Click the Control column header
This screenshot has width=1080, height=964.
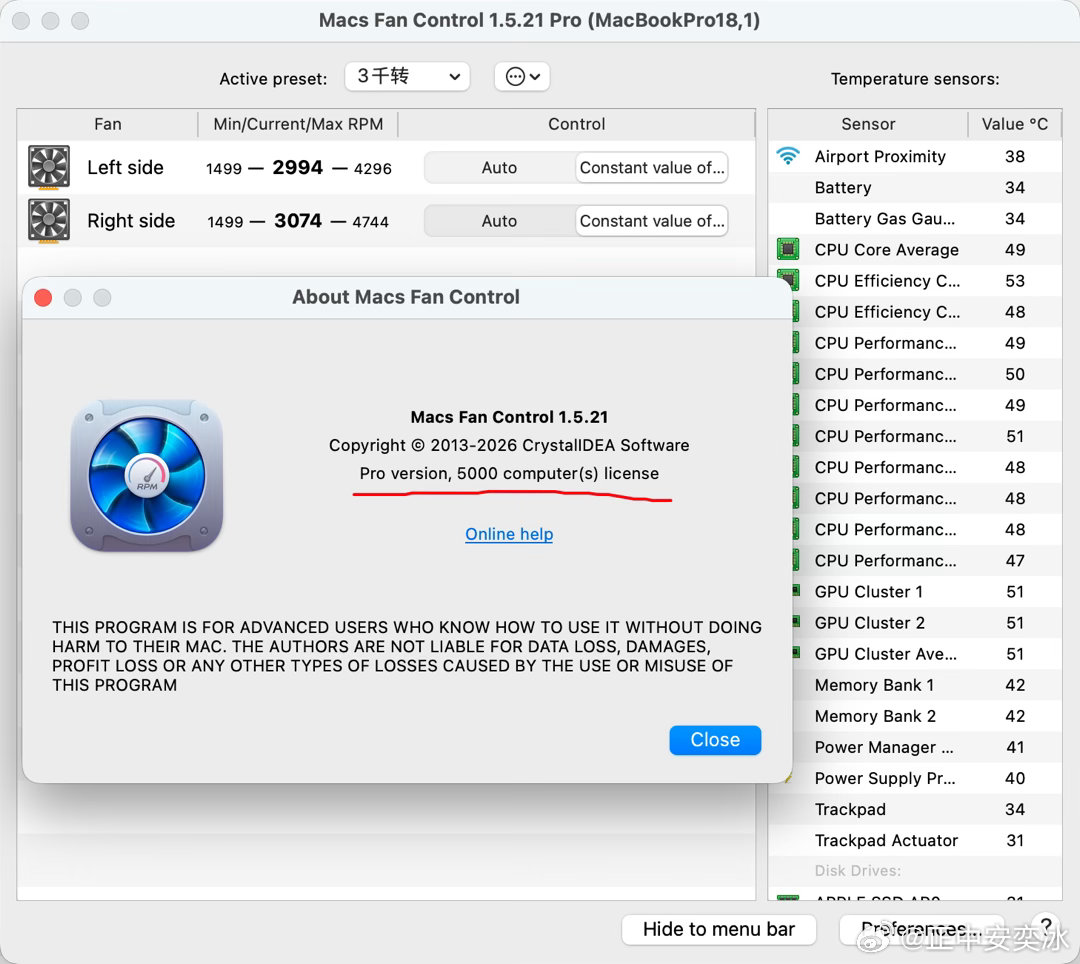577,124
